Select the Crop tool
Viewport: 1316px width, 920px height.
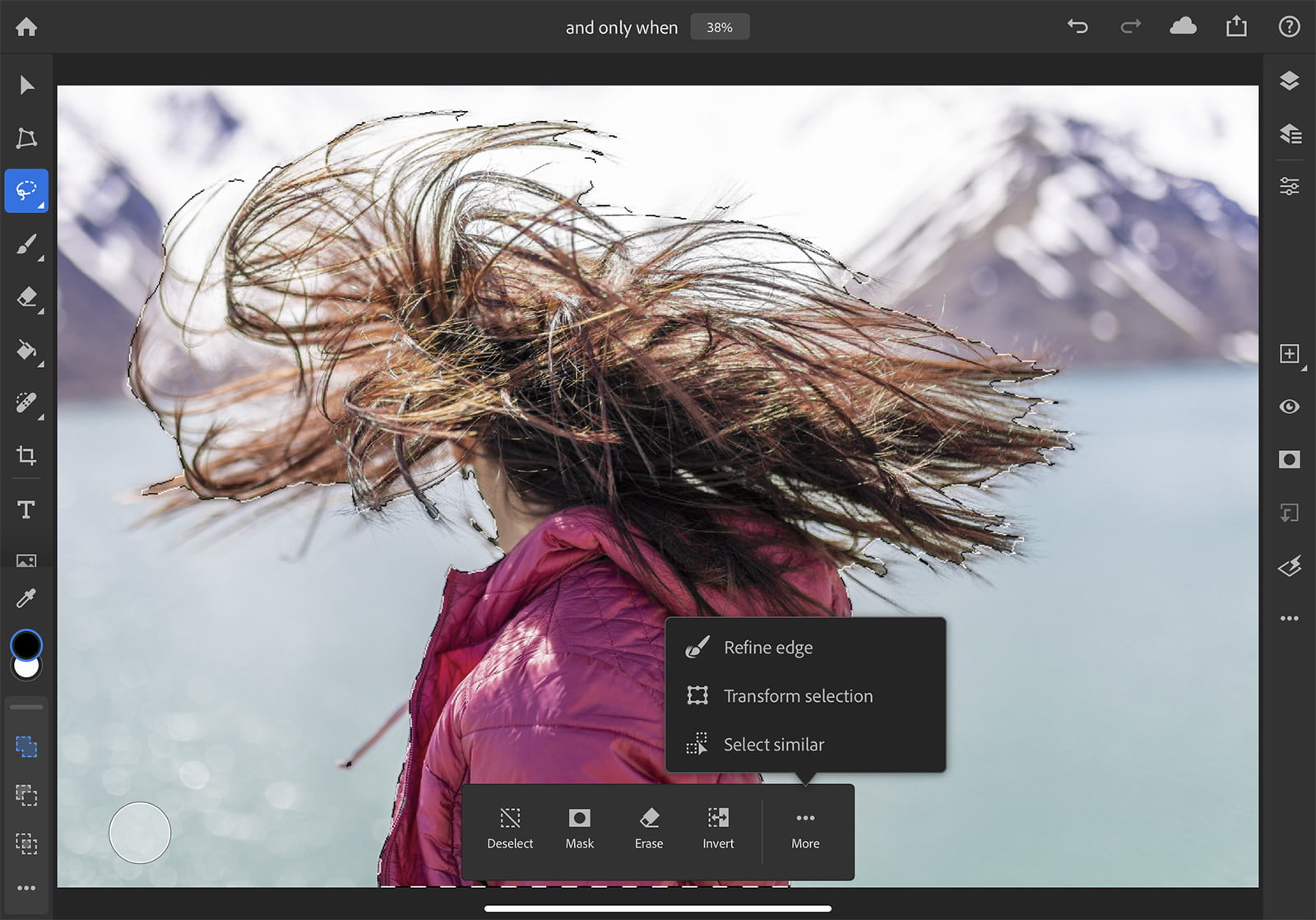click(26, 455)
